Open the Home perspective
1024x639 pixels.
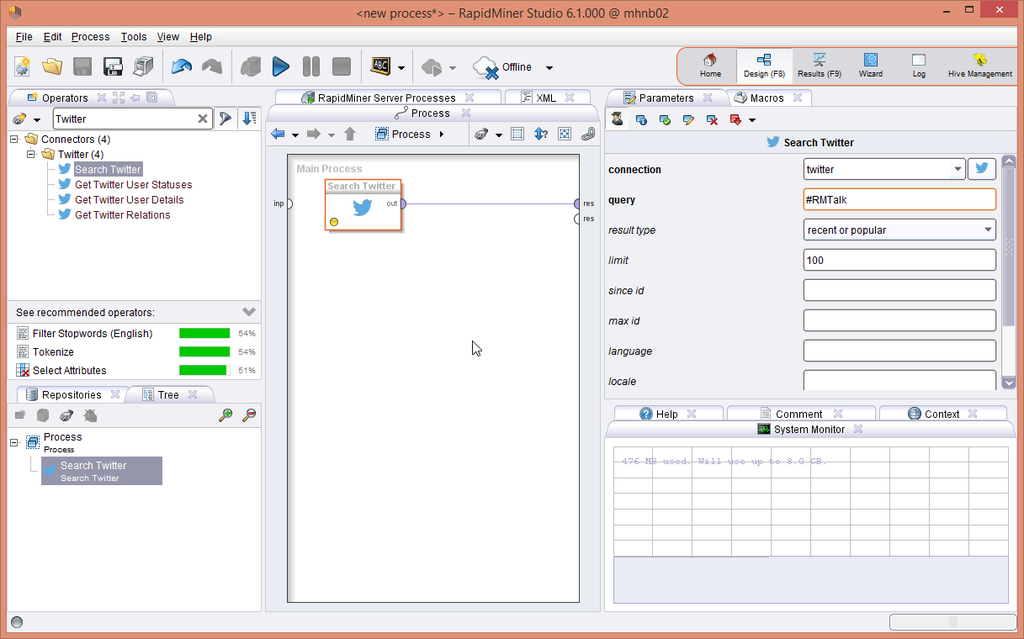[711, 66]
